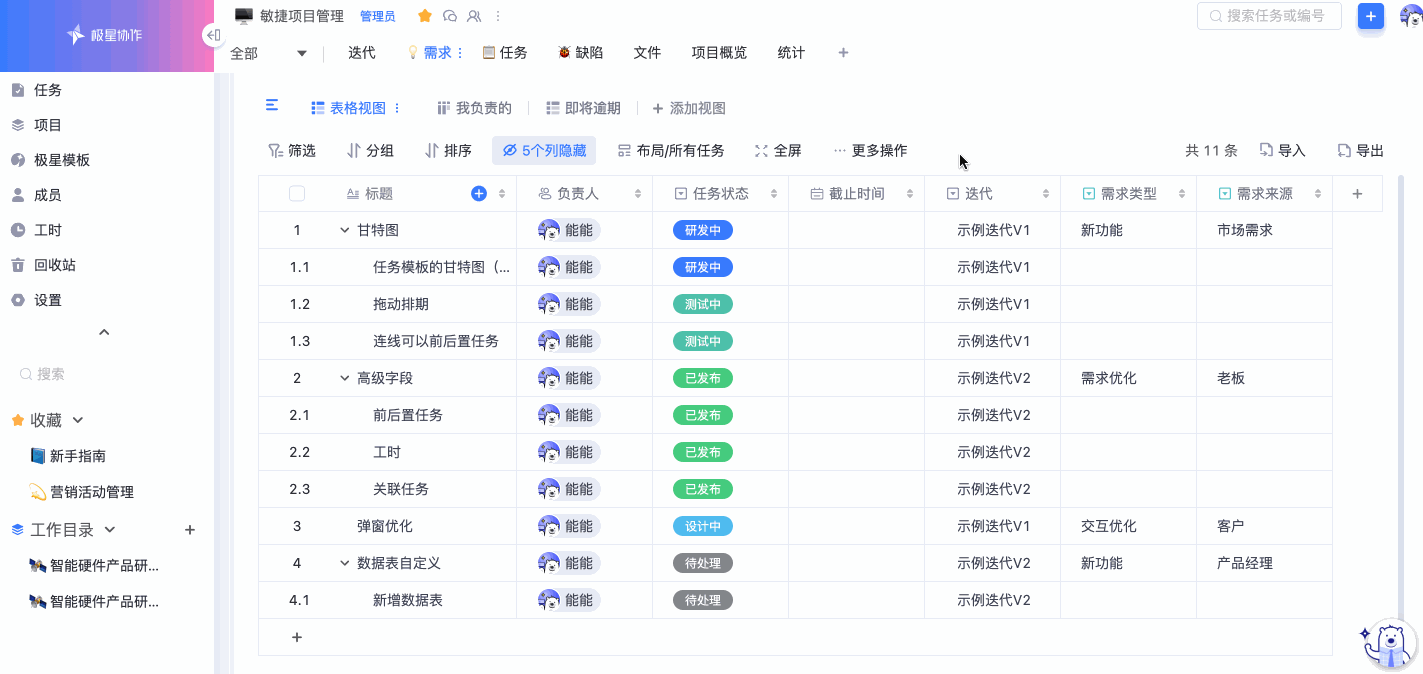Toggle 5个列隐藏 hidden columns
The width and height of the screenshot is (1423, 674).
[544, 151]
